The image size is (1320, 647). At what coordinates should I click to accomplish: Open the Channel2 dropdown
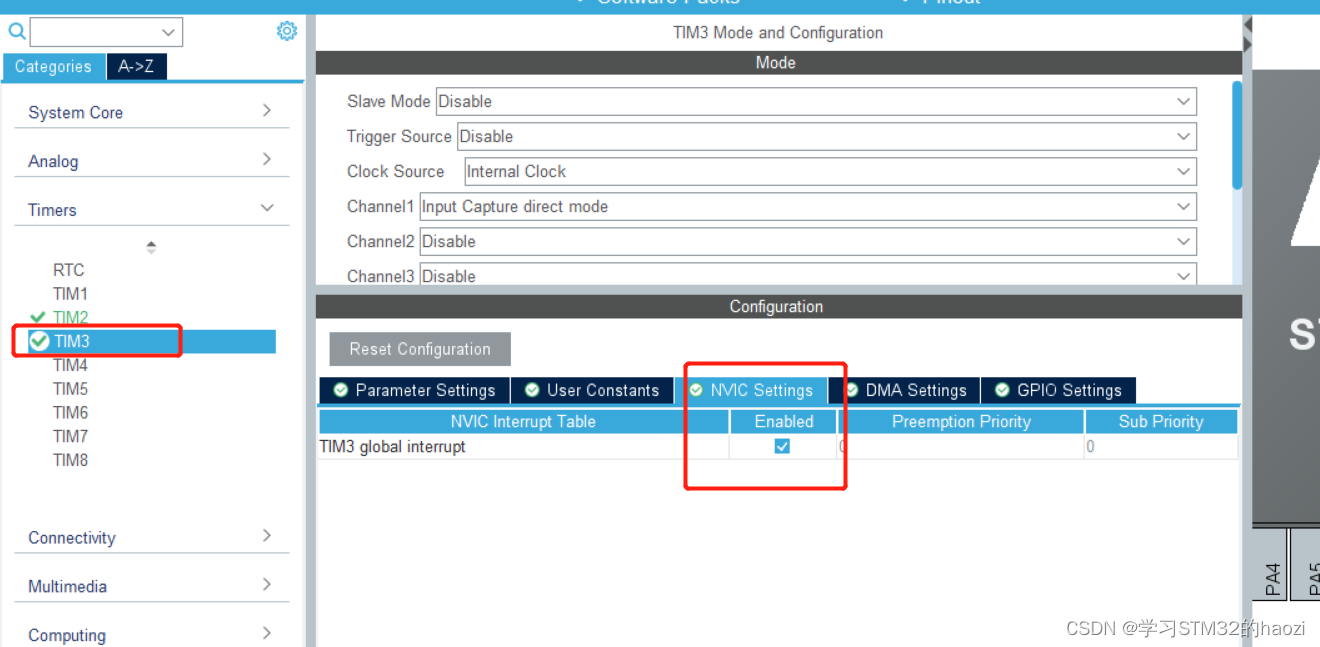tap(808, 241)
